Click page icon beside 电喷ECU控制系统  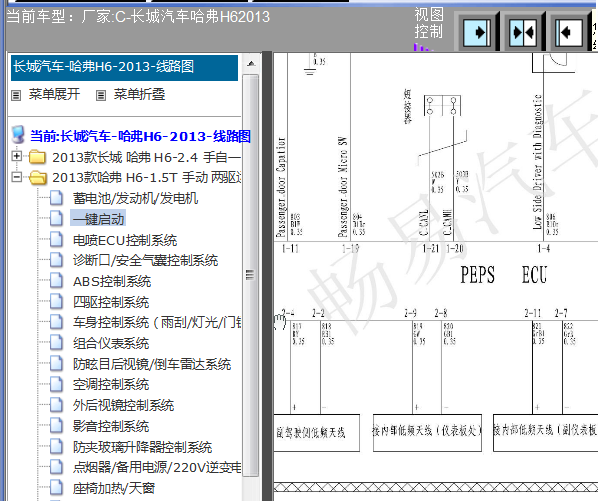56,239
